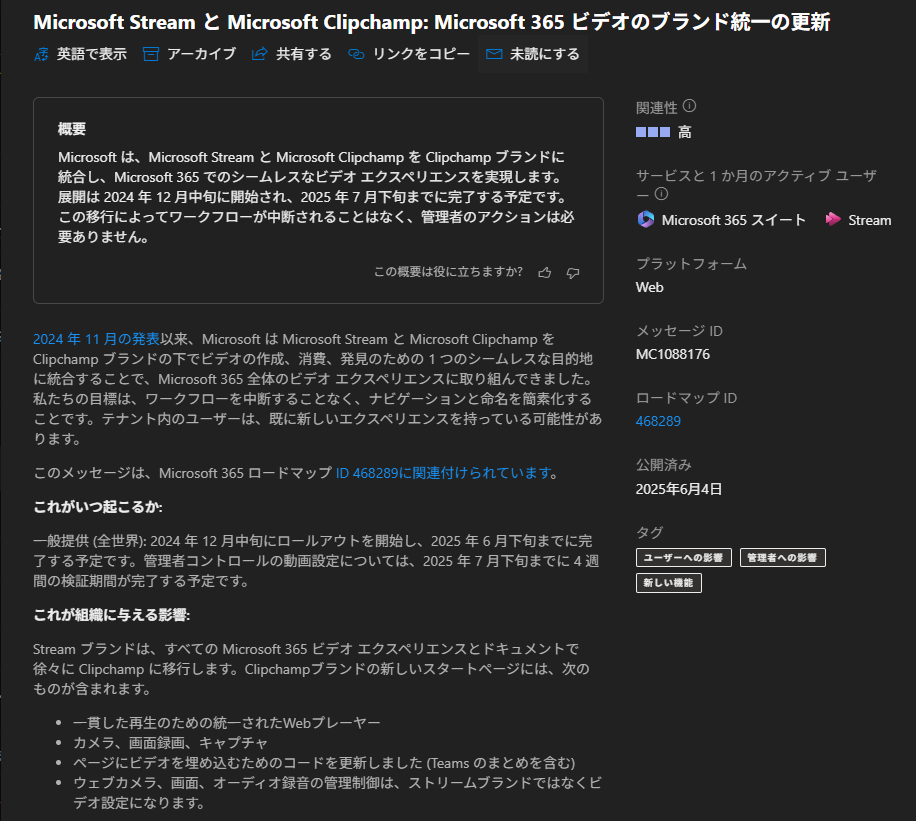The image size is (916, 821).
Task: Click the Stream logo icon
Action: pos(833,220)
